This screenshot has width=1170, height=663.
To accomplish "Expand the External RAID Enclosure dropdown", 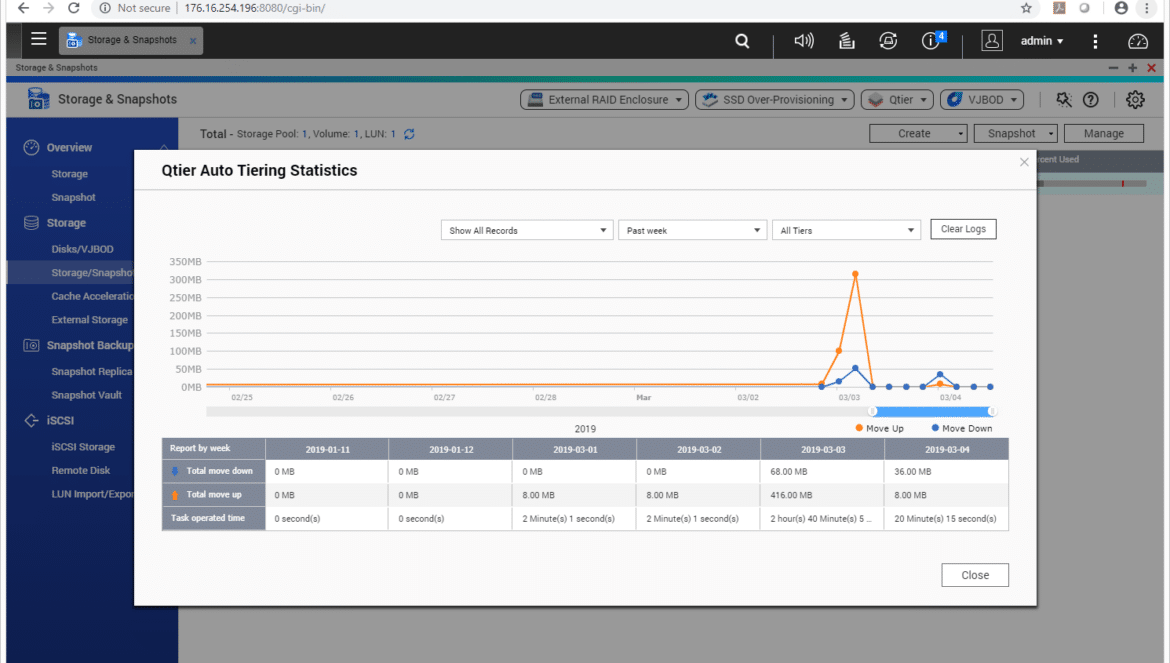I will coord(604,100).
